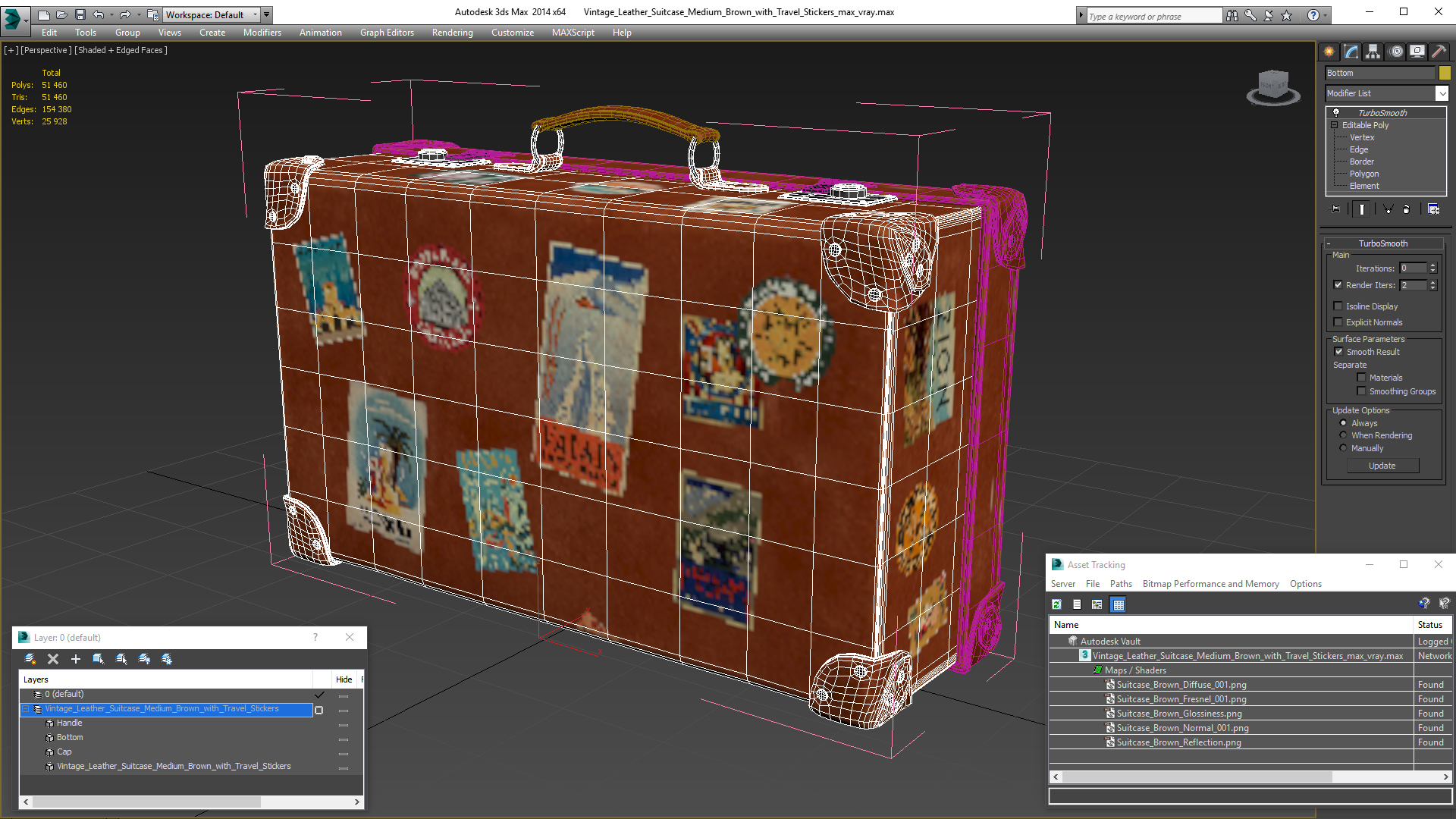The image size is (1456, 819).
Task: Click Layer dialog horizontal scrollbar
Action: tap(192, 802)
